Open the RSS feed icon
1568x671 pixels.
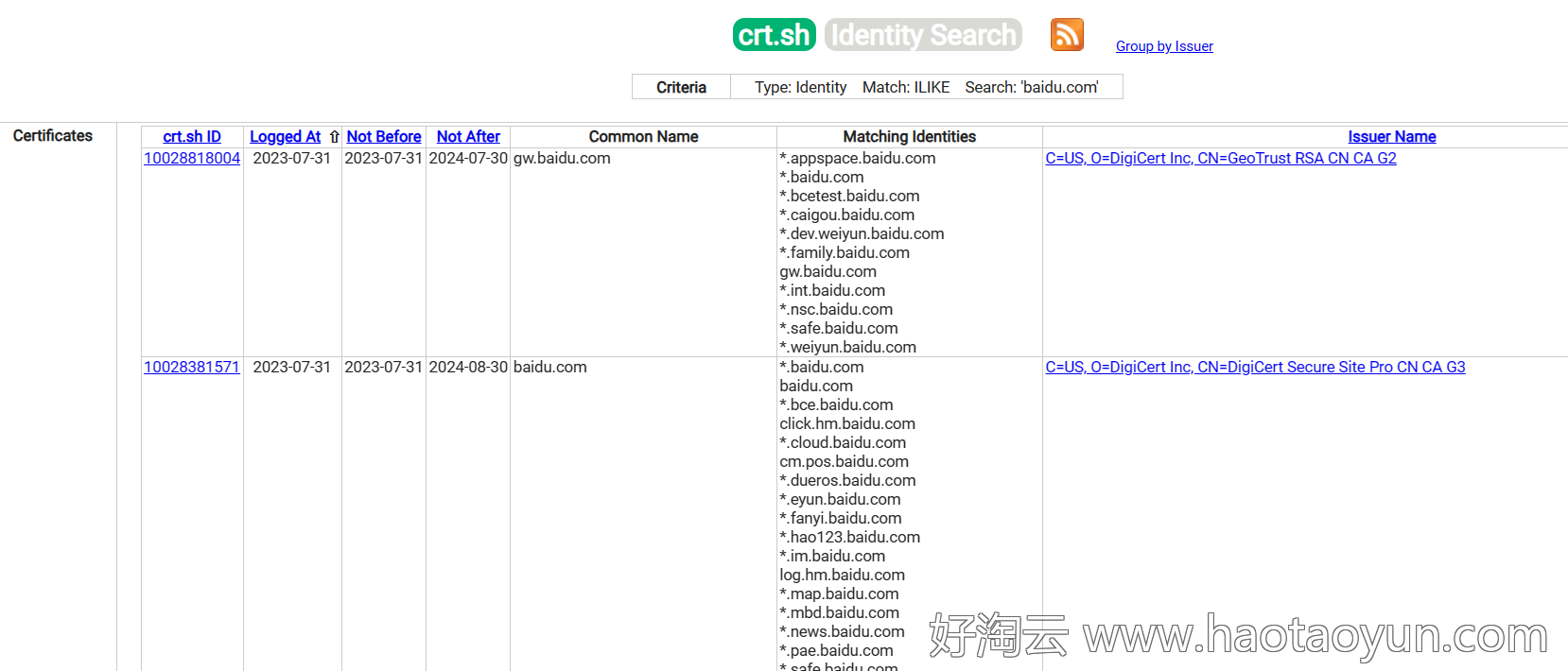pyautogui.click(x=1067, y=35)
